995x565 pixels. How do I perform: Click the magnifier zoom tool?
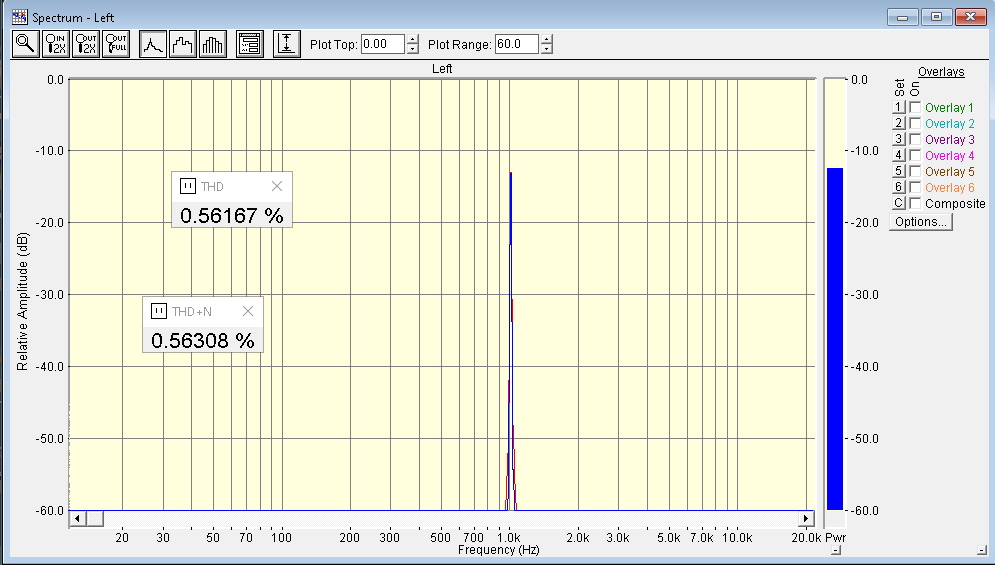pyautogui.click(x=25, y=44)
